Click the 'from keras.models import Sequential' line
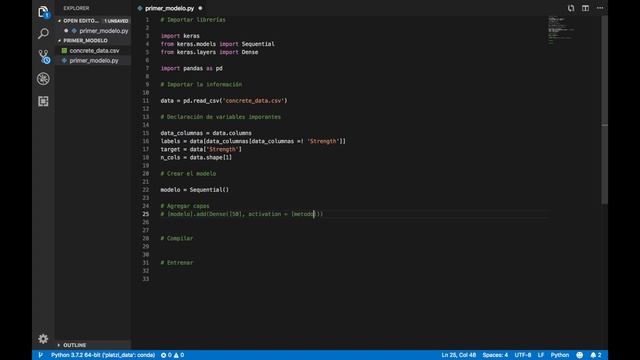The height and width of the screenshot is (360, 640). click(217, 44)
